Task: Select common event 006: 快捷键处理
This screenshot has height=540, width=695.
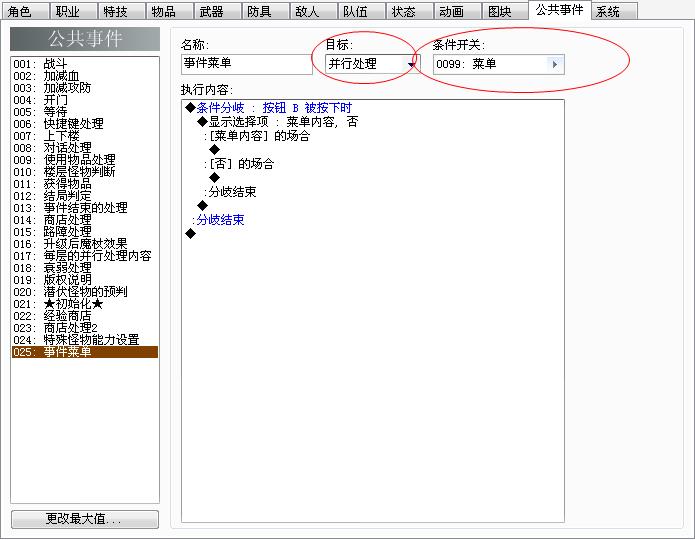Action: point(85,124)
